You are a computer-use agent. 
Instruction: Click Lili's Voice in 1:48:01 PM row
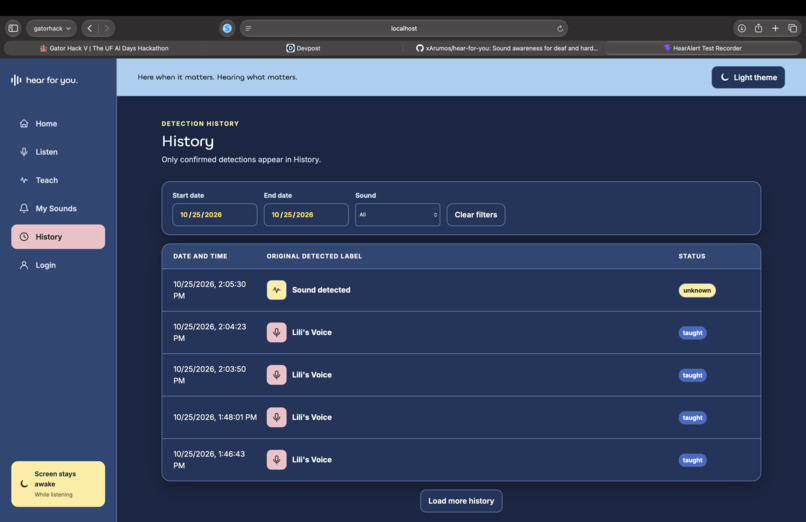312,417
